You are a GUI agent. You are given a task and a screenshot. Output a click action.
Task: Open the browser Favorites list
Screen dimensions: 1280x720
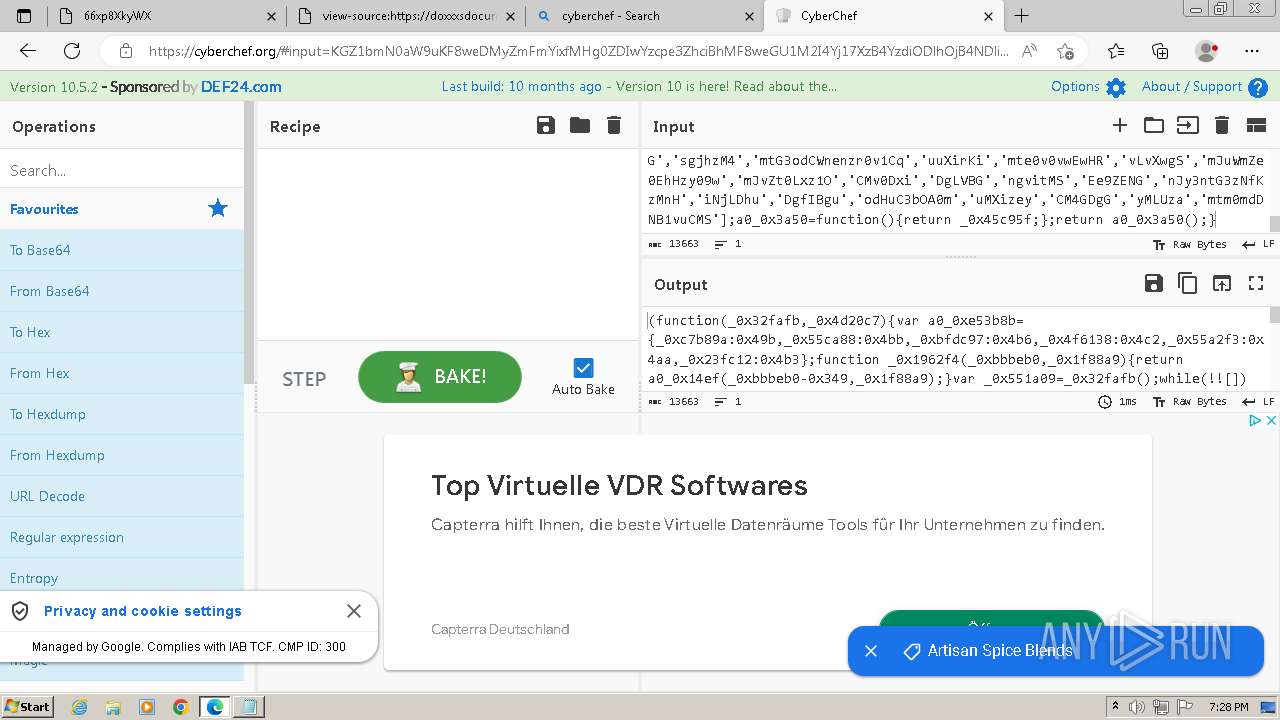1116,51
